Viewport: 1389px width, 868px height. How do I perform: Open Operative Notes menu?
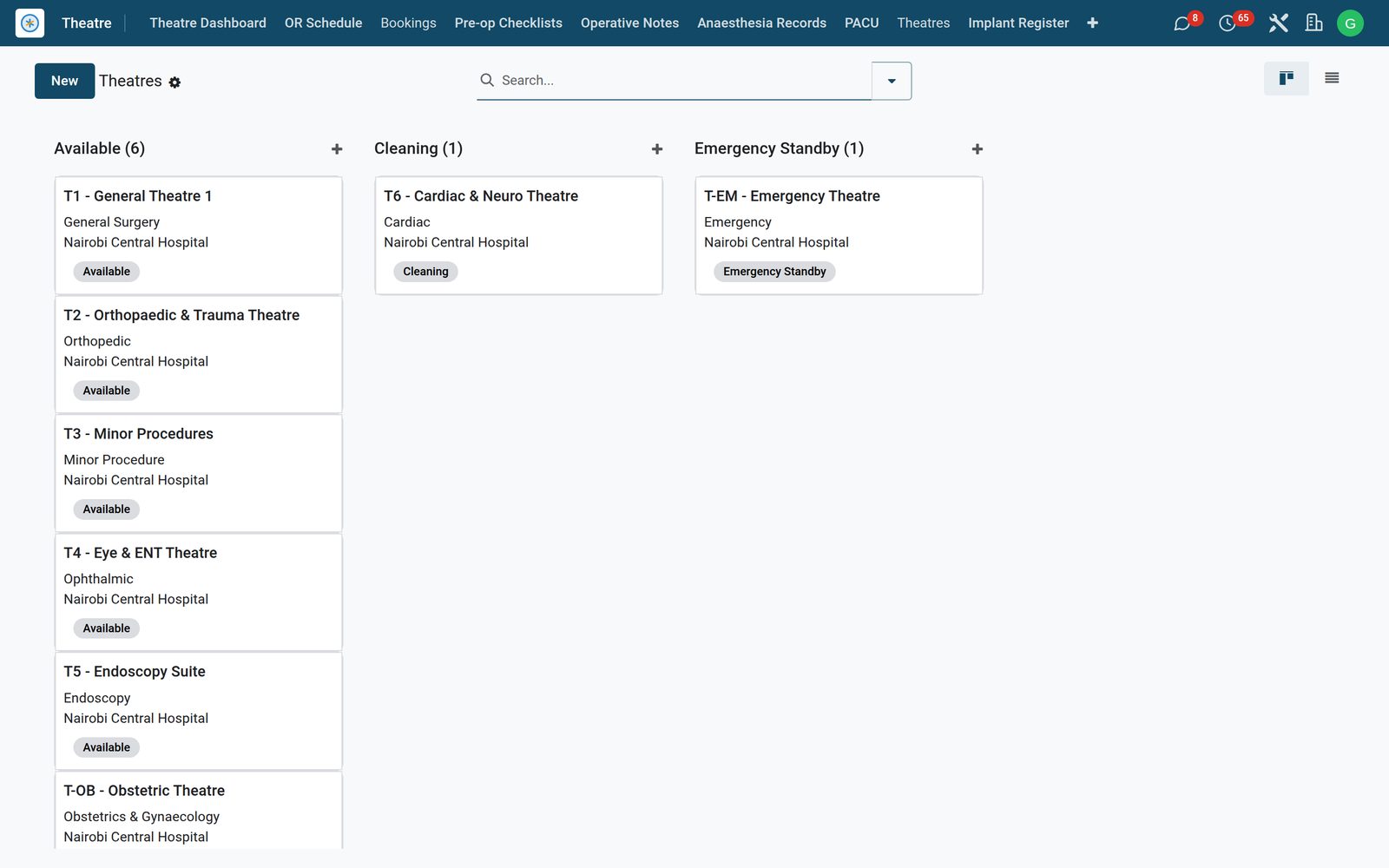(629, 23)
